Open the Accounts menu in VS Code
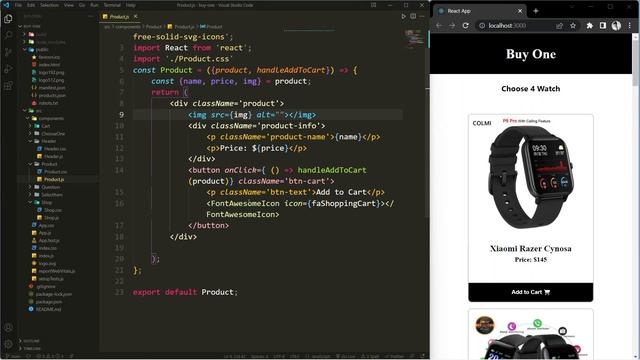640x360 pixels. [8, 327]
